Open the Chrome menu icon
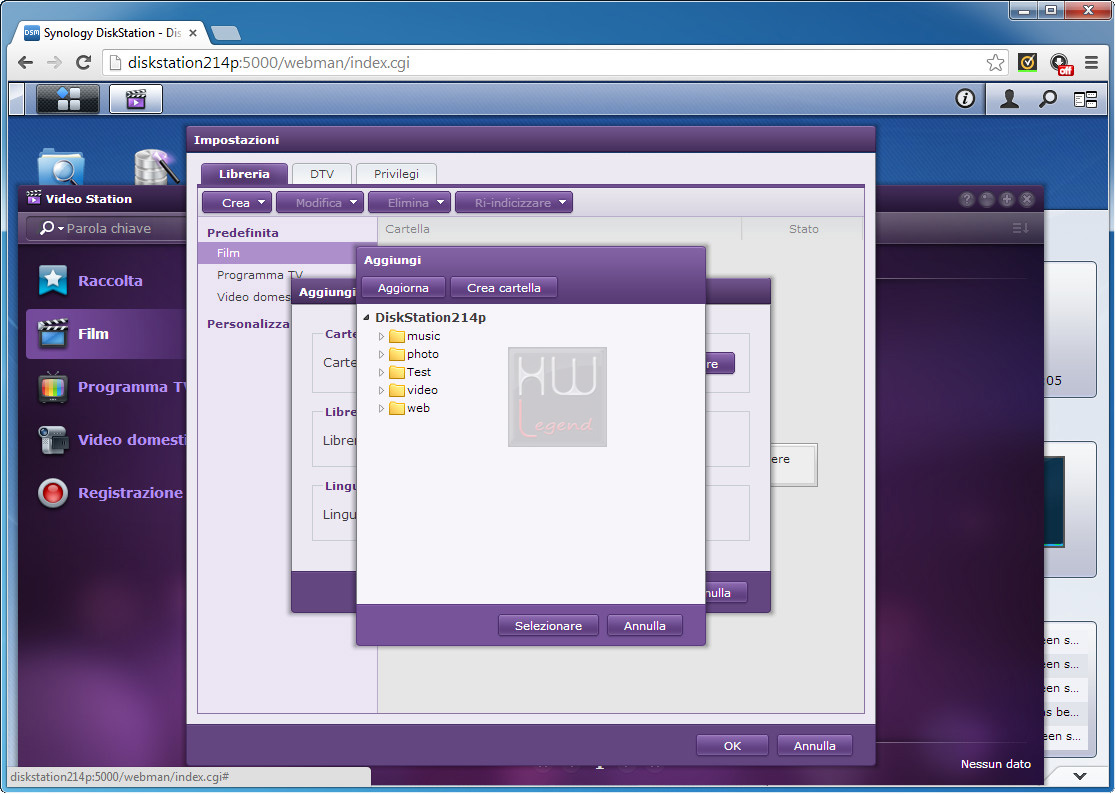The height and width of the screenshot is (794, 1116). (1091, 63)
